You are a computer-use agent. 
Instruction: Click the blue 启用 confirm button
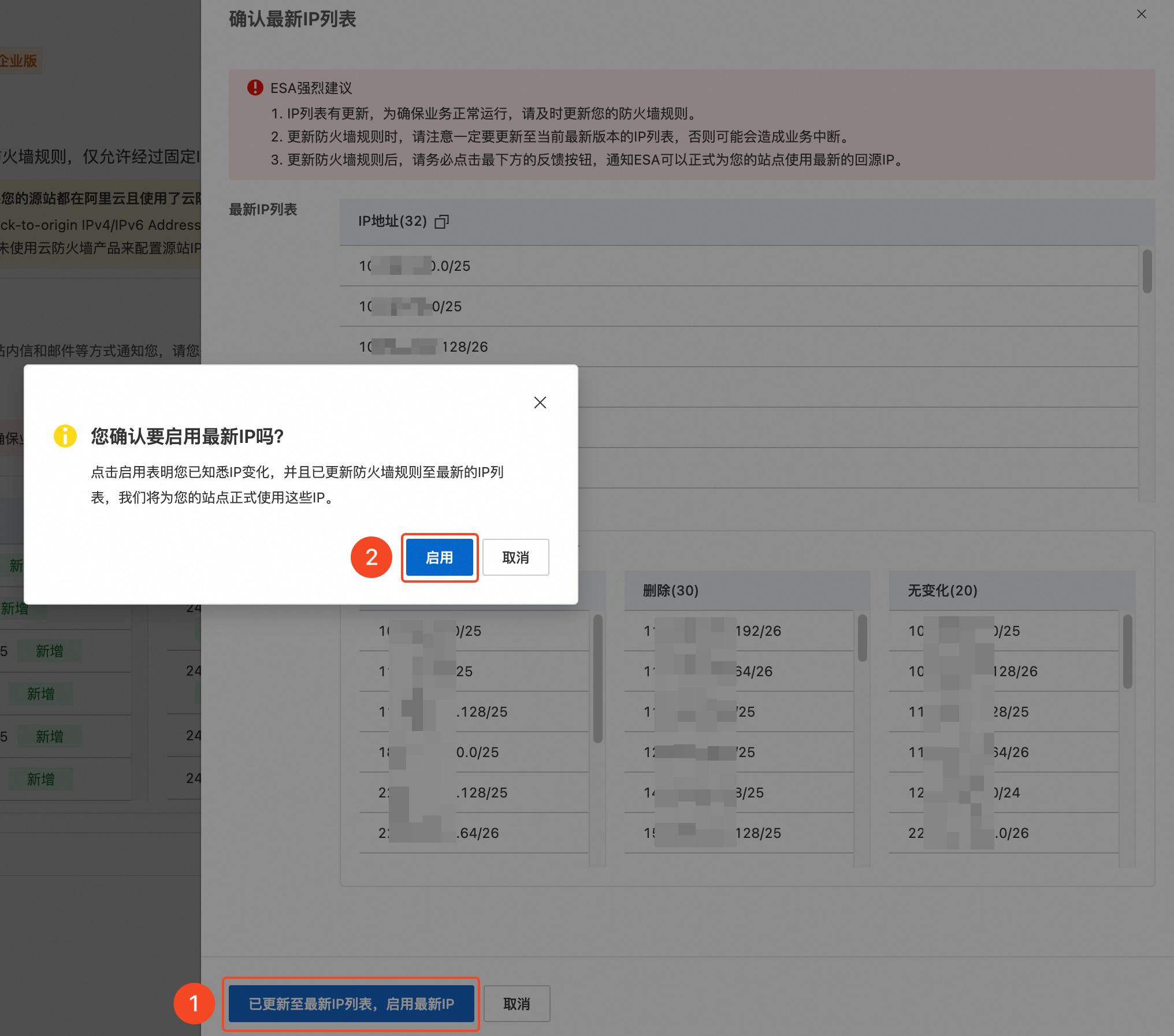pos(439,557)
